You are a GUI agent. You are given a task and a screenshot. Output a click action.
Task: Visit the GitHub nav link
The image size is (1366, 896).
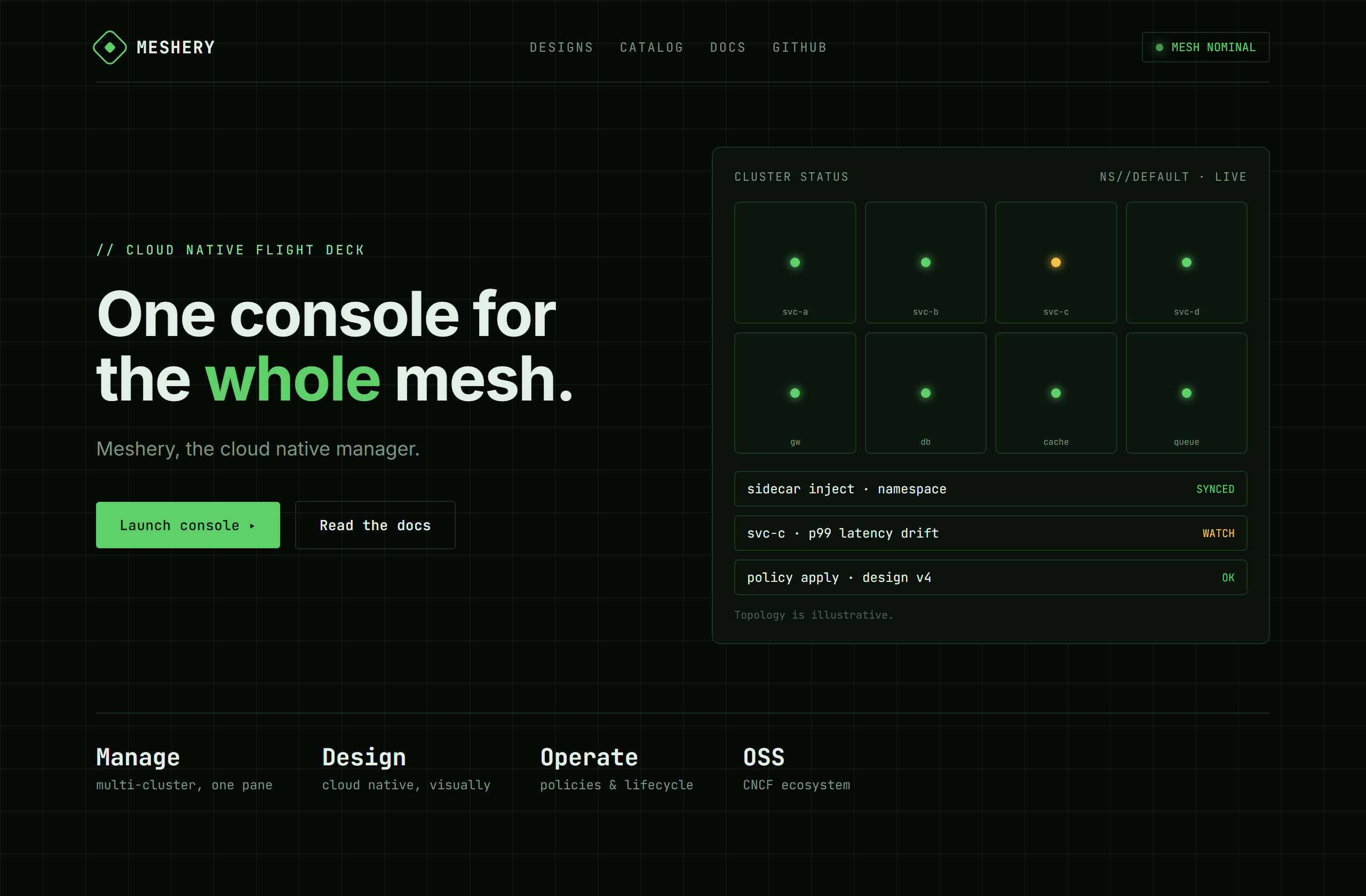pos(799,47)
